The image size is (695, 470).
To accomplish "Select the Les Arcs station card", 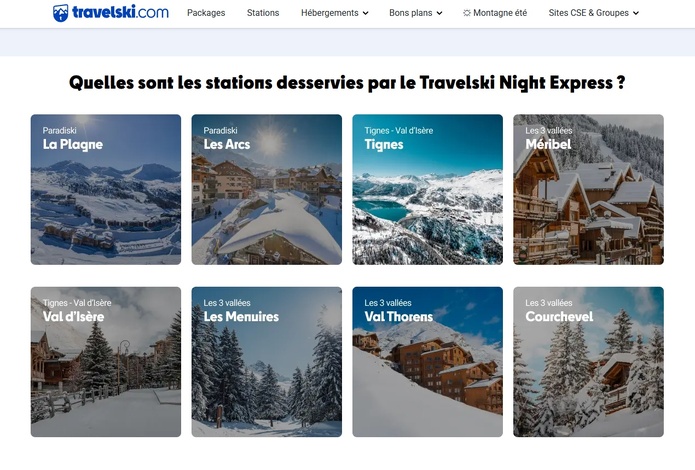I will (267, 189).
